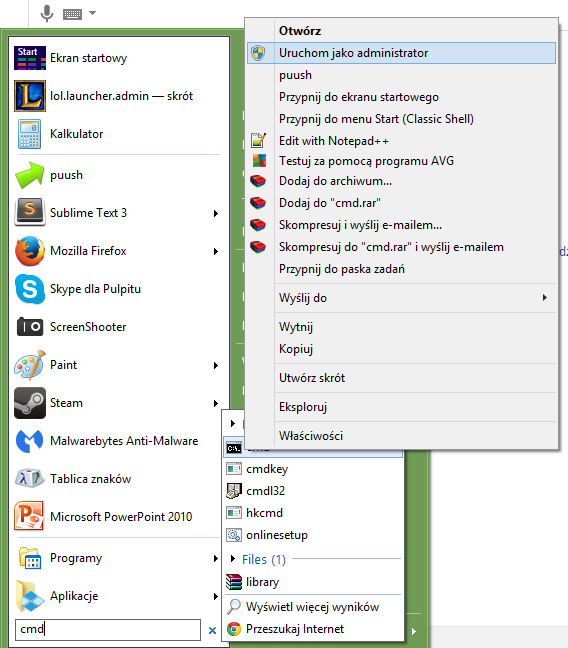The image size is (568, 648).
Task: Select Eksploruj in the context menu
Action: [x=401, y=407]
